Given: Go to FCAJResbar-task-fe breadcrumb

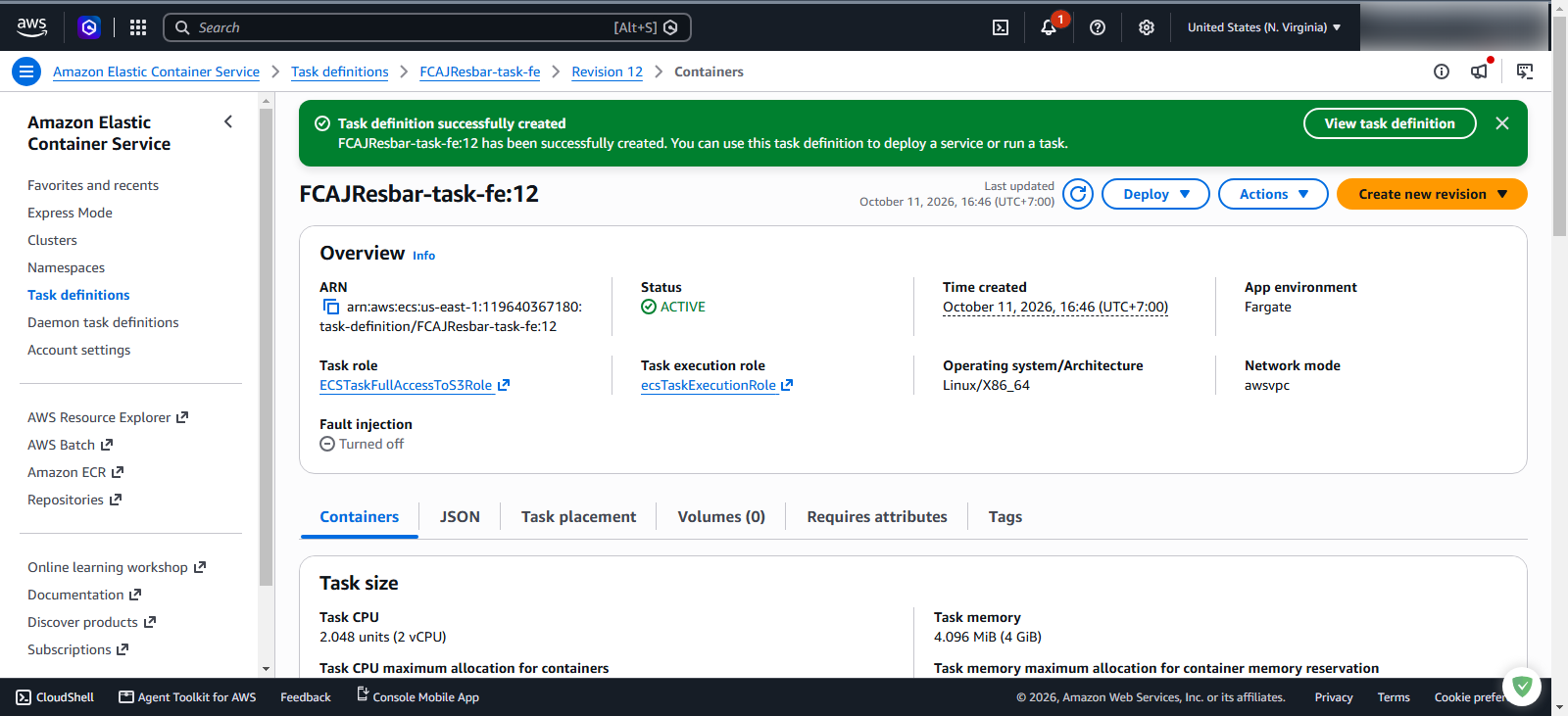Looking at the screenshot, I should (x=480, y=72).
